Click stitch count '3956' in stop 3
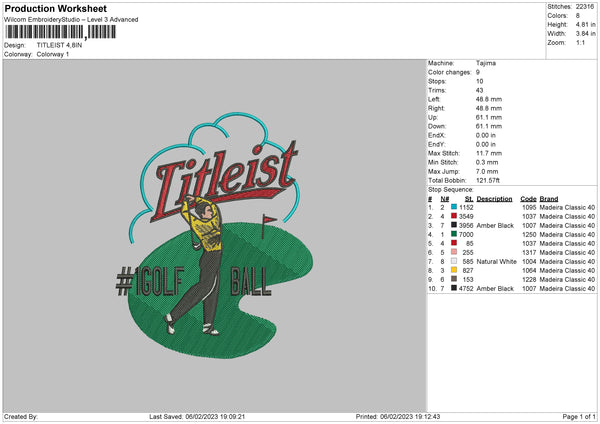 coord(466,225)
